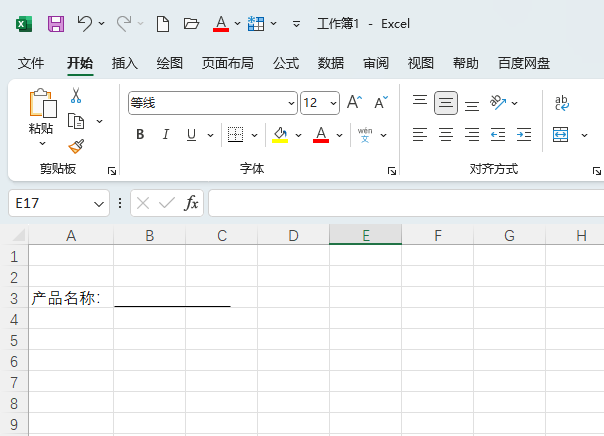Align text left

pyautogui.click(x=420, y=134)
